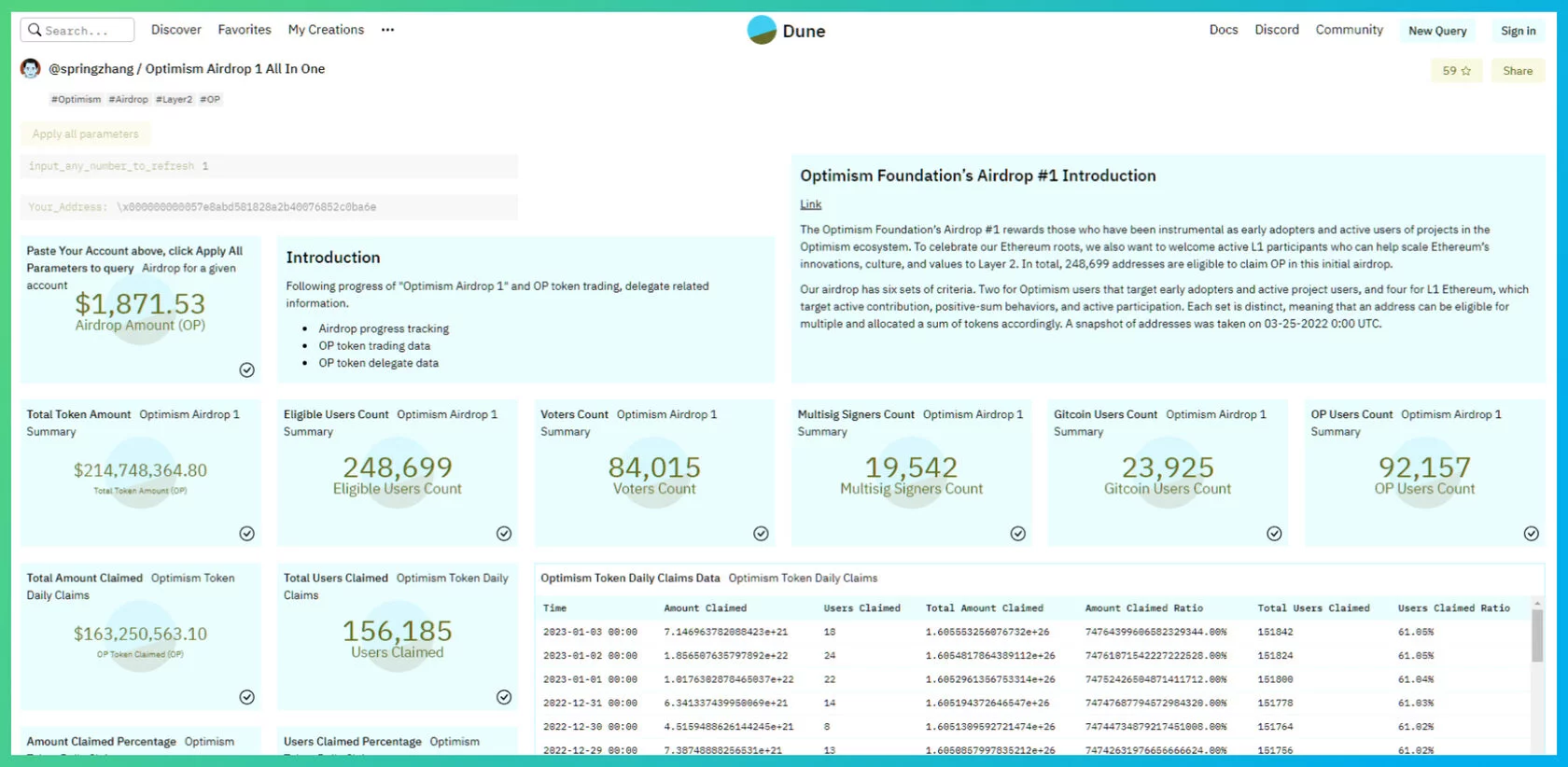Open springzhang's profile avatar
Screen dimensions: 1568x767
click(x=31, y=68)
